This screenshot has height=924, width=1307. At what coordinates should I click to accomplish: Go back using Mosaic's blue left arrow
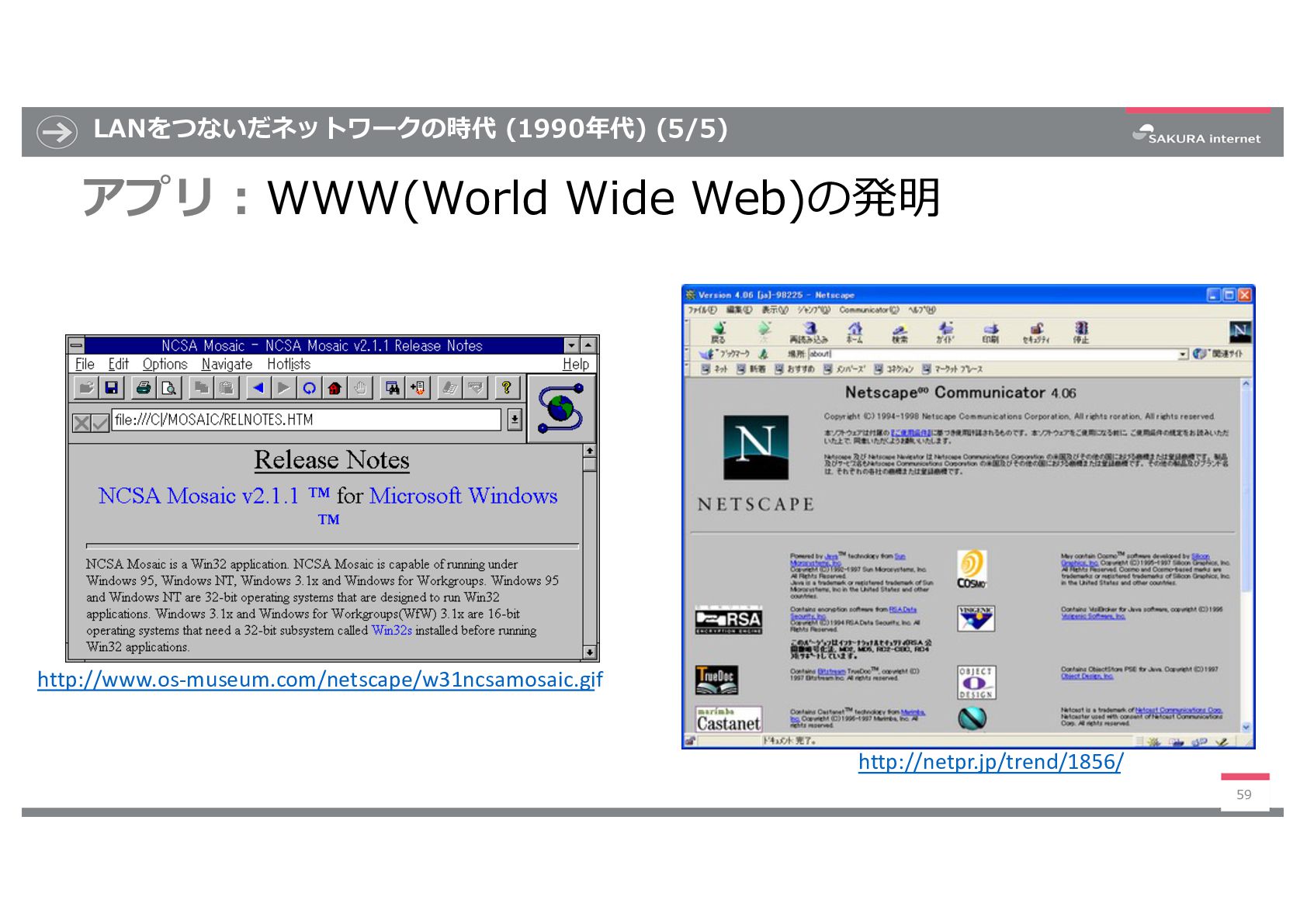[x=258, y=387]
